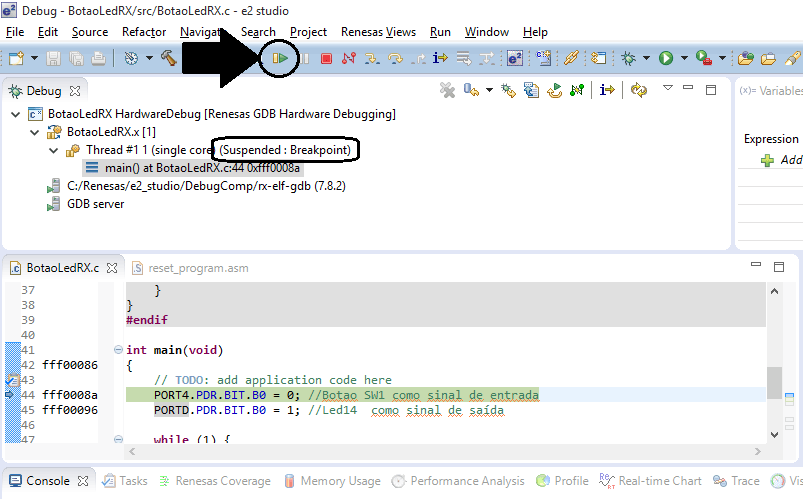Screen dimensions: 803x499
Task: Collapse the Thread #1 node
Action: click(x=53, y=150)
